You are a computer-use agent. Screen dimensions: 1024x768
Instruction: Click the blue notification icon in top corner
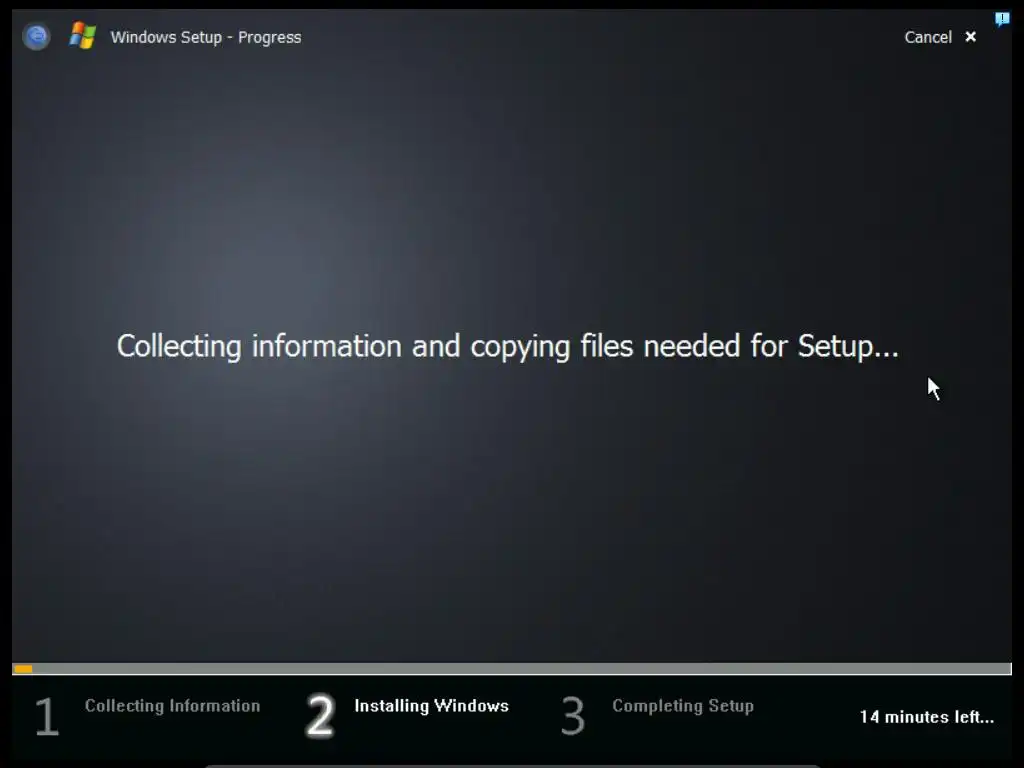pyautogui.click(x=1002, y=19)
